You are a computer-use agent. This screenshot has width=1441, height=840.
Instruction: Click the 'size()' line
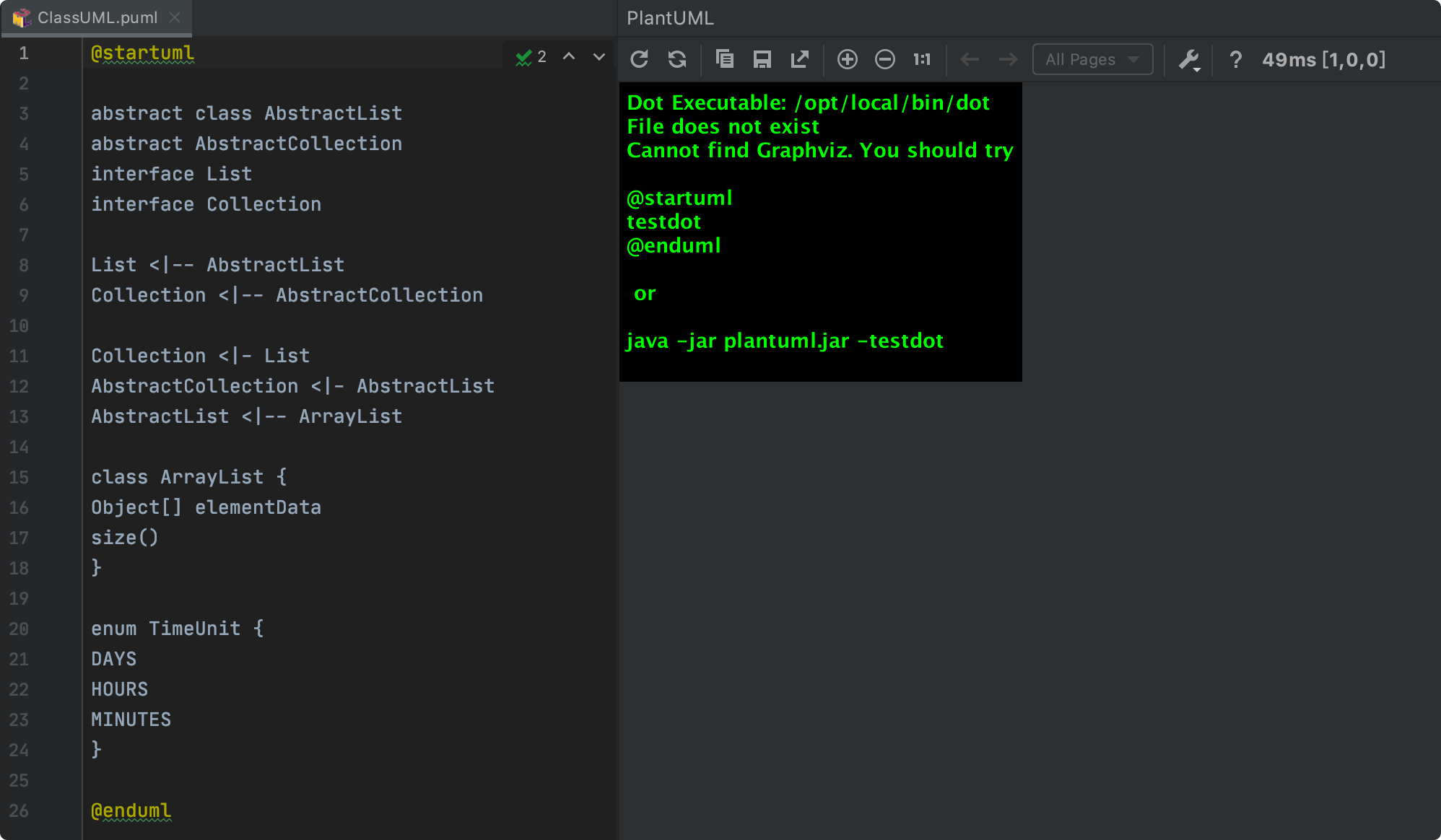[x=124, y=538]
